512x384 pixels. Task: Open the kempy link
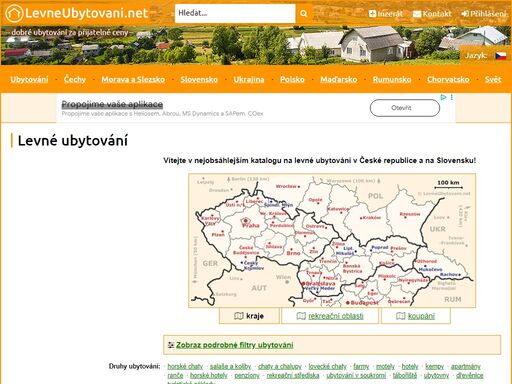435,366
